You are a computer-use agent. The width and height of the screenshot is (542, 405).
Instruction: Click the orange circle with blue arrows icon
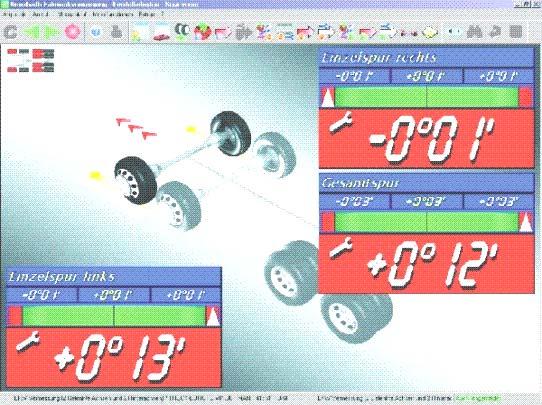coord(285,32)
